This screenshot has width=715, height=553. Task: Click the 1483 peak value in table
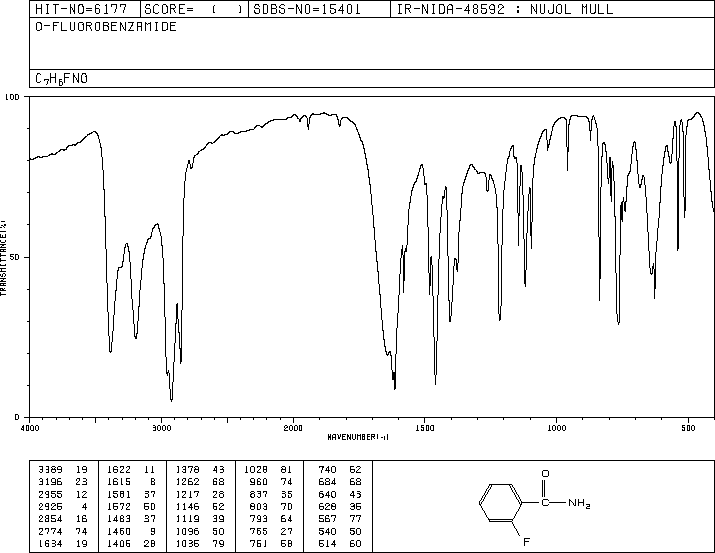pyautogui.click(x=119, y=519)
